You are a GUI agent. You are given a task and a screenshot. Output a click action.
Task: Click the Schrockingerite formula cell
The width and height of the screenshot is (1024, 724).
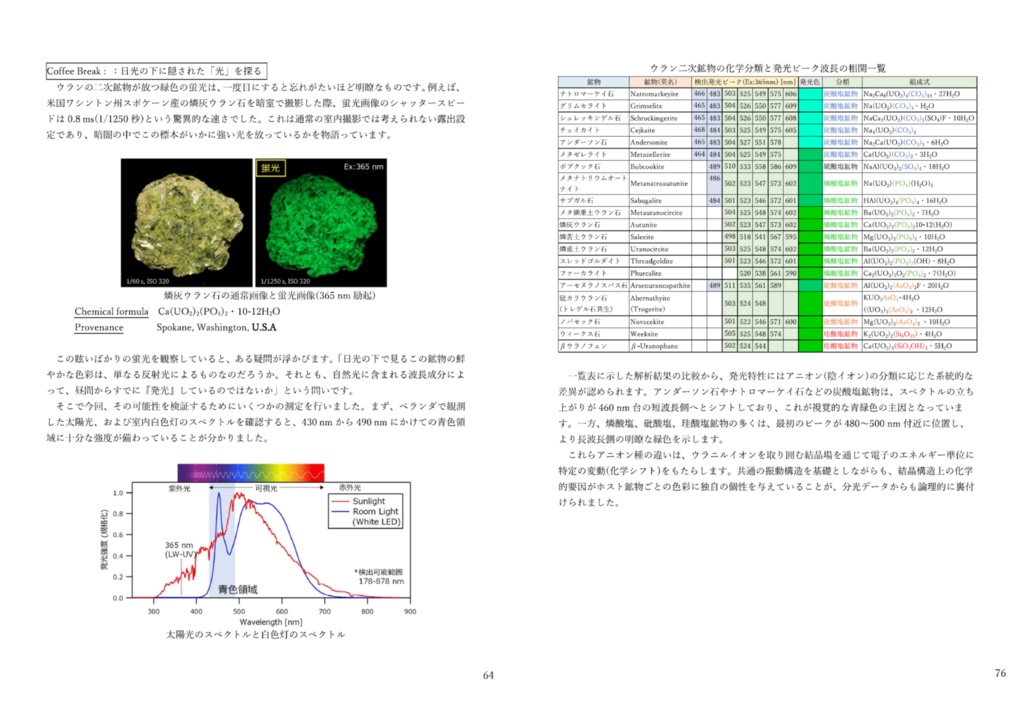[x=919, y=118]
